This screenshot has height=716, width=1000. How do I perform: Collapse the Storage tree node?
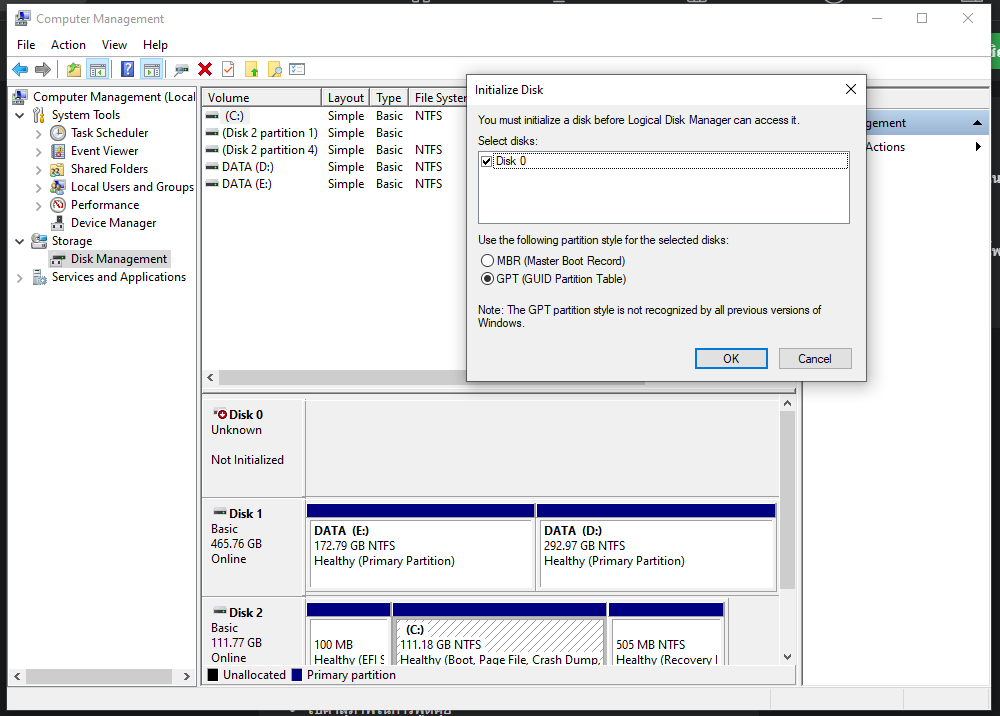pos(20,242)
